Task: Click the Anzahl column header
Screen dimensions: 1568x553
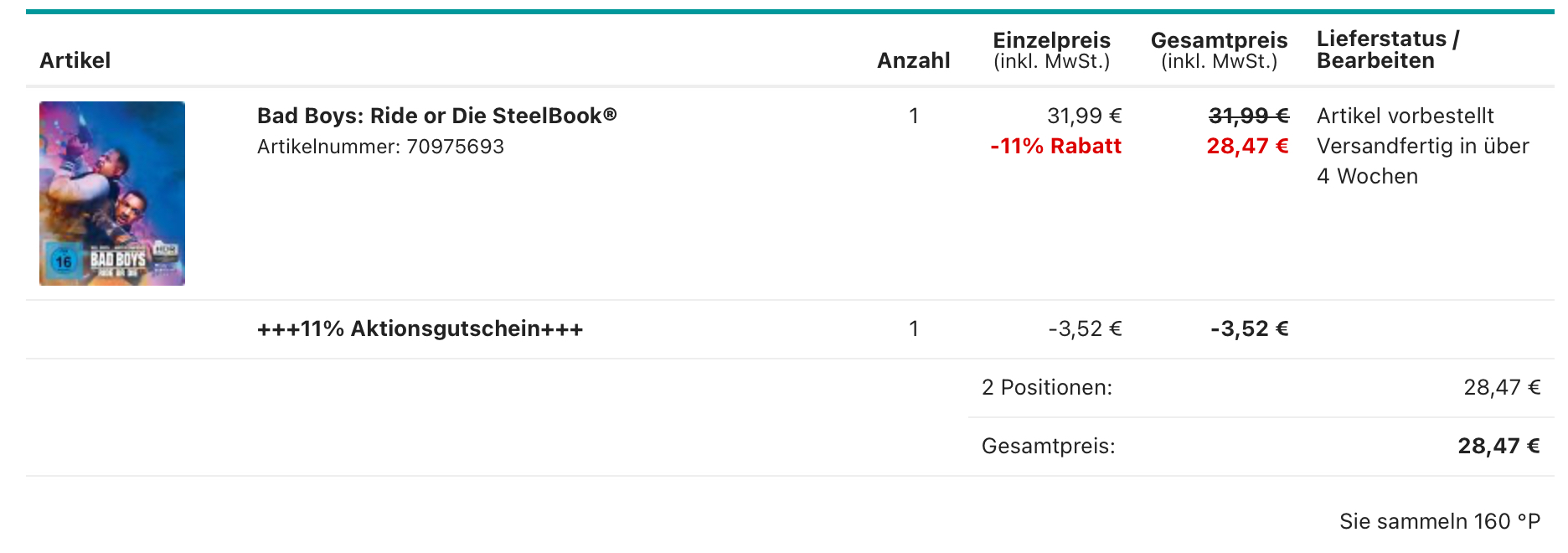Action: coord(913,60)
